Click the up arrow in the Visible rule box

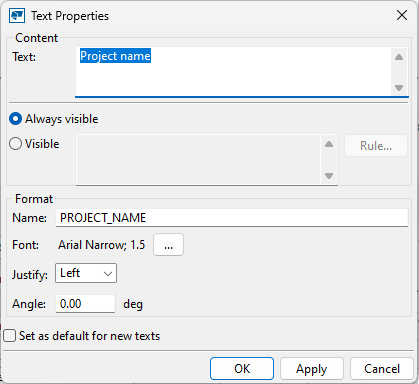pos(329,144)
